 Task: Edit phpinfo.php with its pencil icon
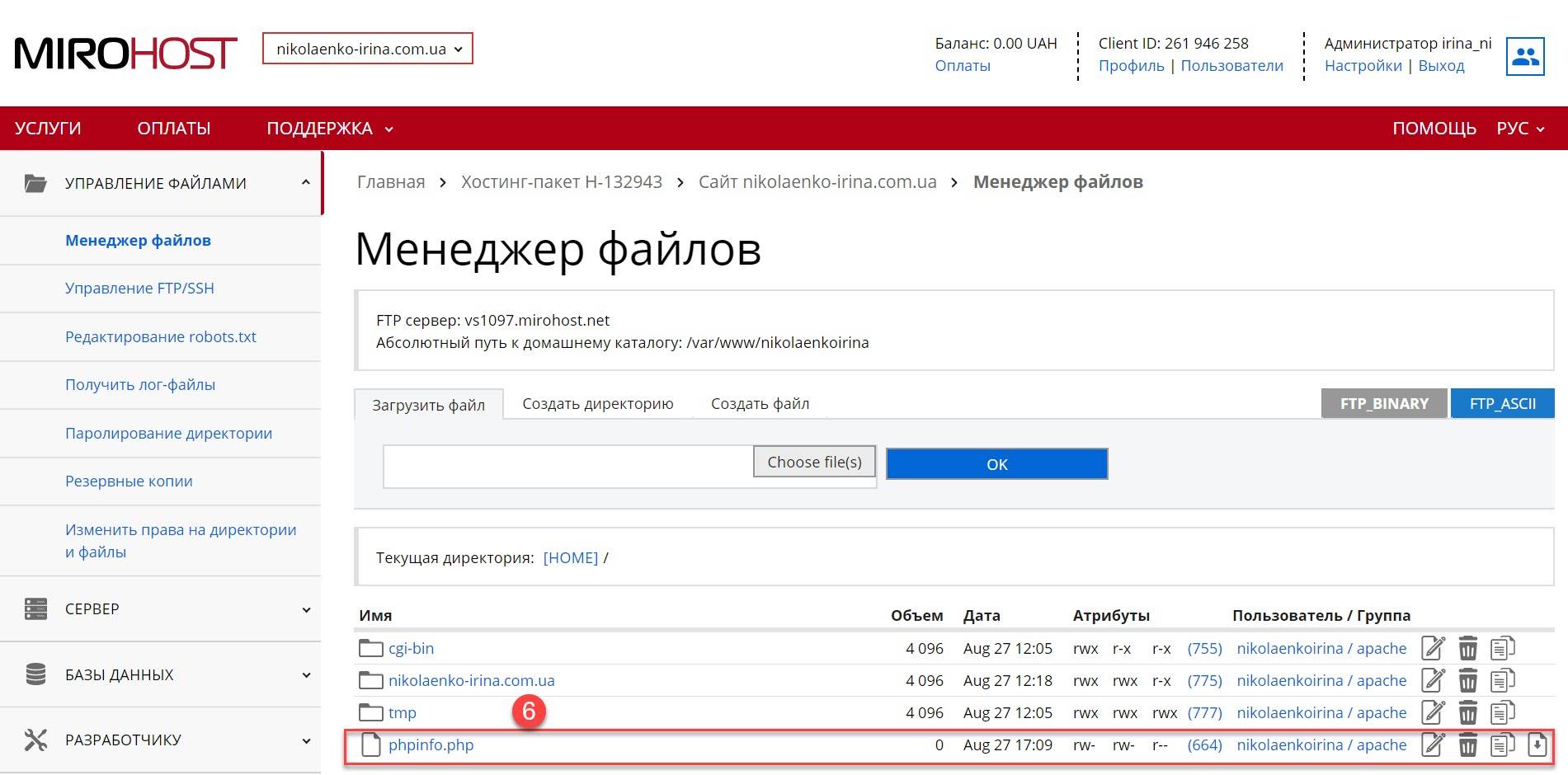point(1434,745)
